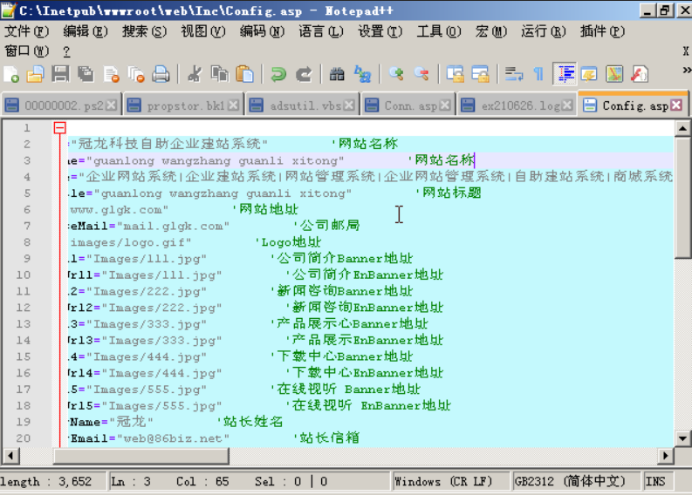Click the Find binoculars icon
Screen dimensions: 692x496
coord(337,74)
